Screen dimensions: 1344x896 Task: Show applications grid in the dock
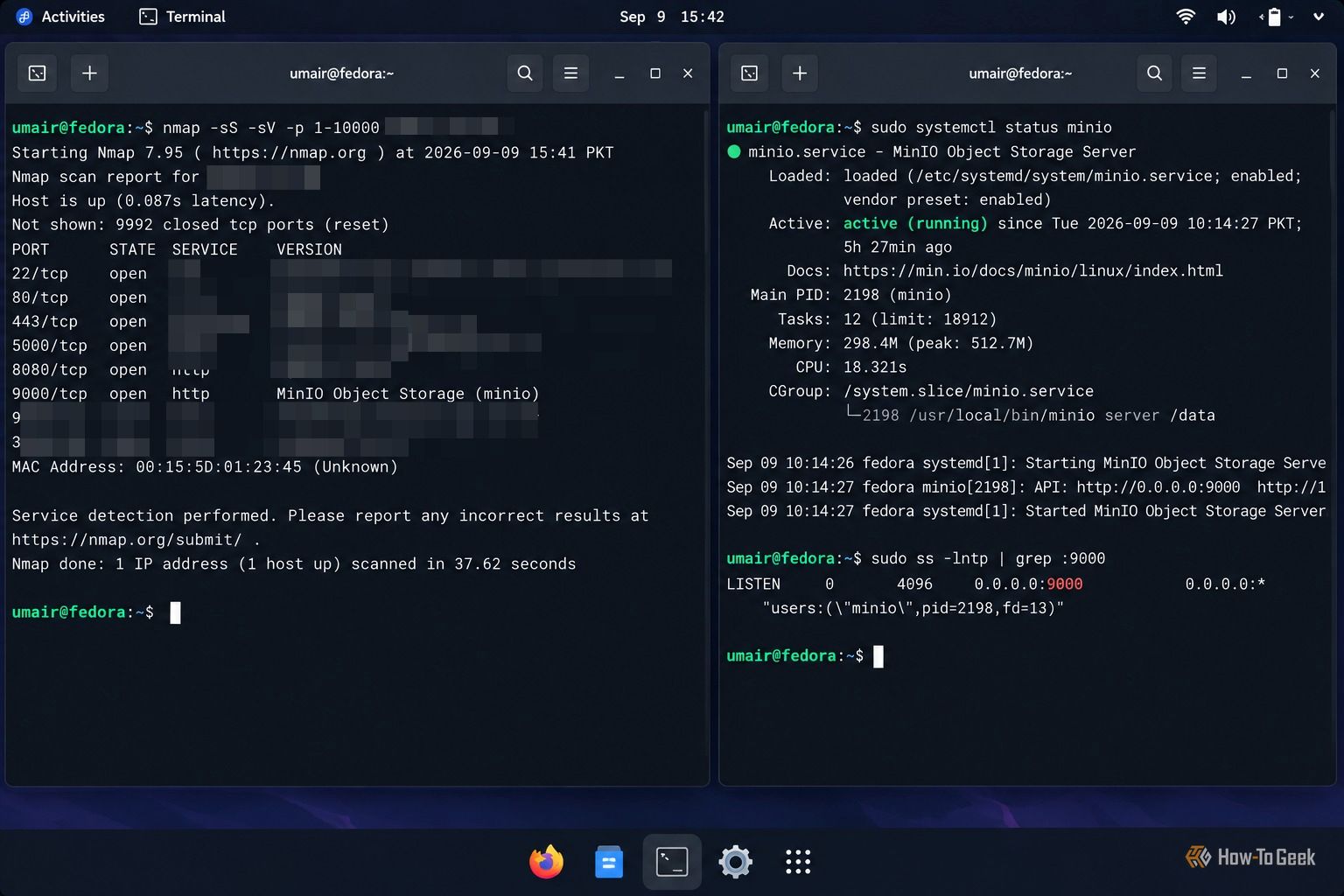pos(798,862)
